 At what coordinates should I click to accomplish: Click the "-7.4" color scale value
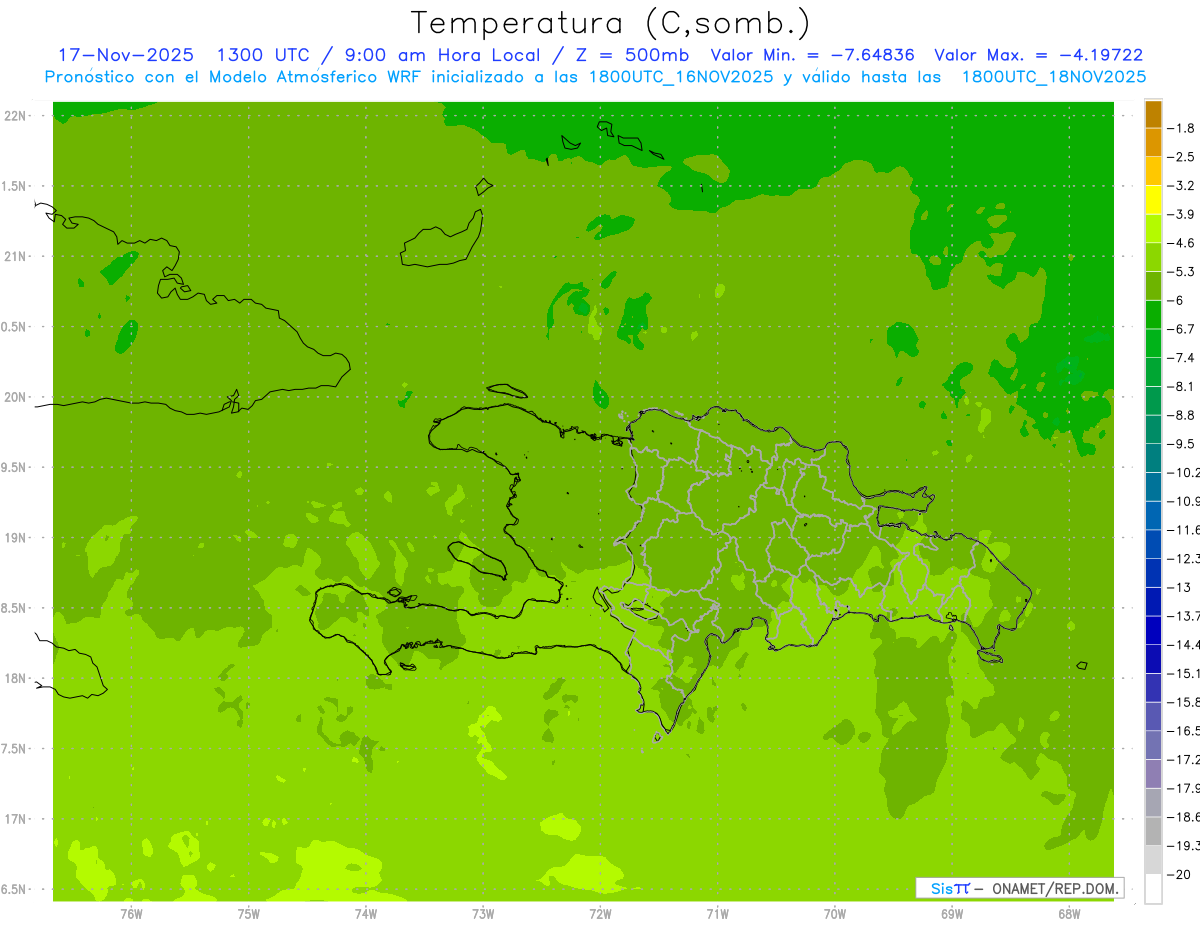point(1182,358)
